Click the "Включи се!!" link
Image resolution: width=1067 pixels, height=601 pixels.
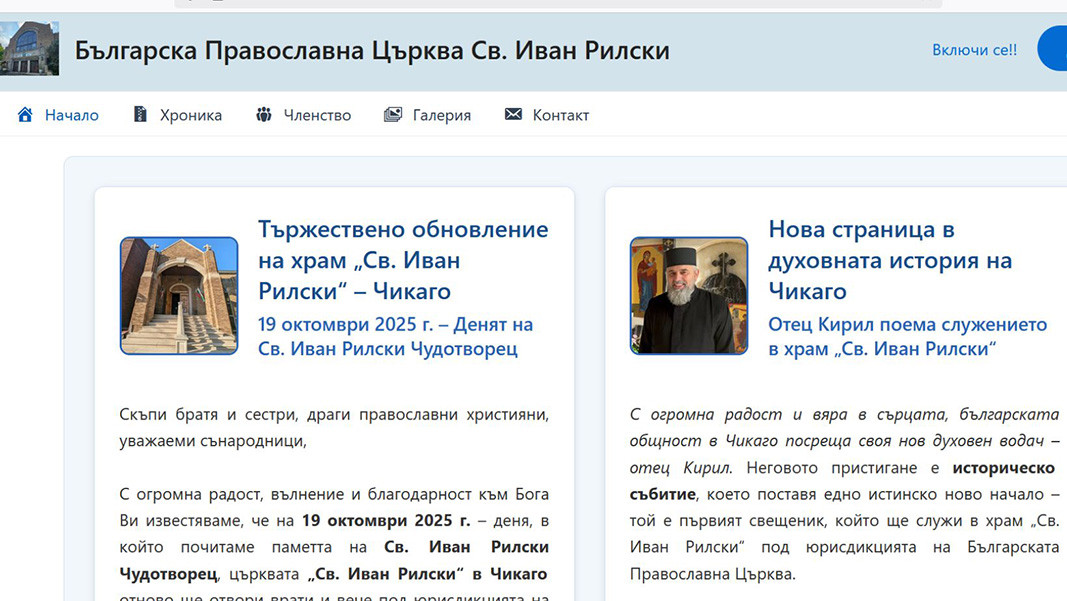pyautogui.click(x=974, y=50)
